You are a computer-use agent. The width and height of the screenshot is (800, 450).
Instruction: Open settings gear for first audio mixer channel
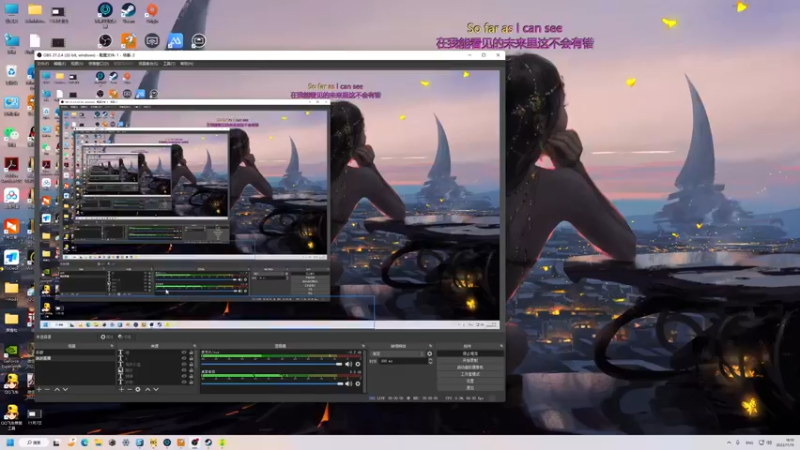click(358, 364)
